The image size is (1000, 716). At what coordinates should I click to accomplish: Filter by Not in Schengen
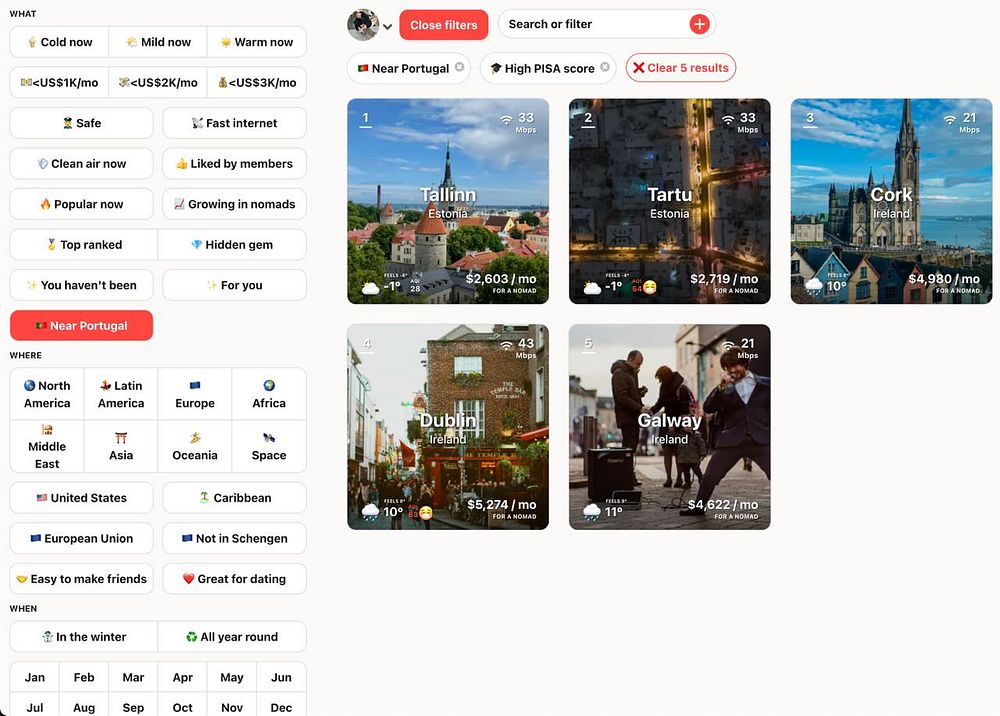click(x=234, y=538)
